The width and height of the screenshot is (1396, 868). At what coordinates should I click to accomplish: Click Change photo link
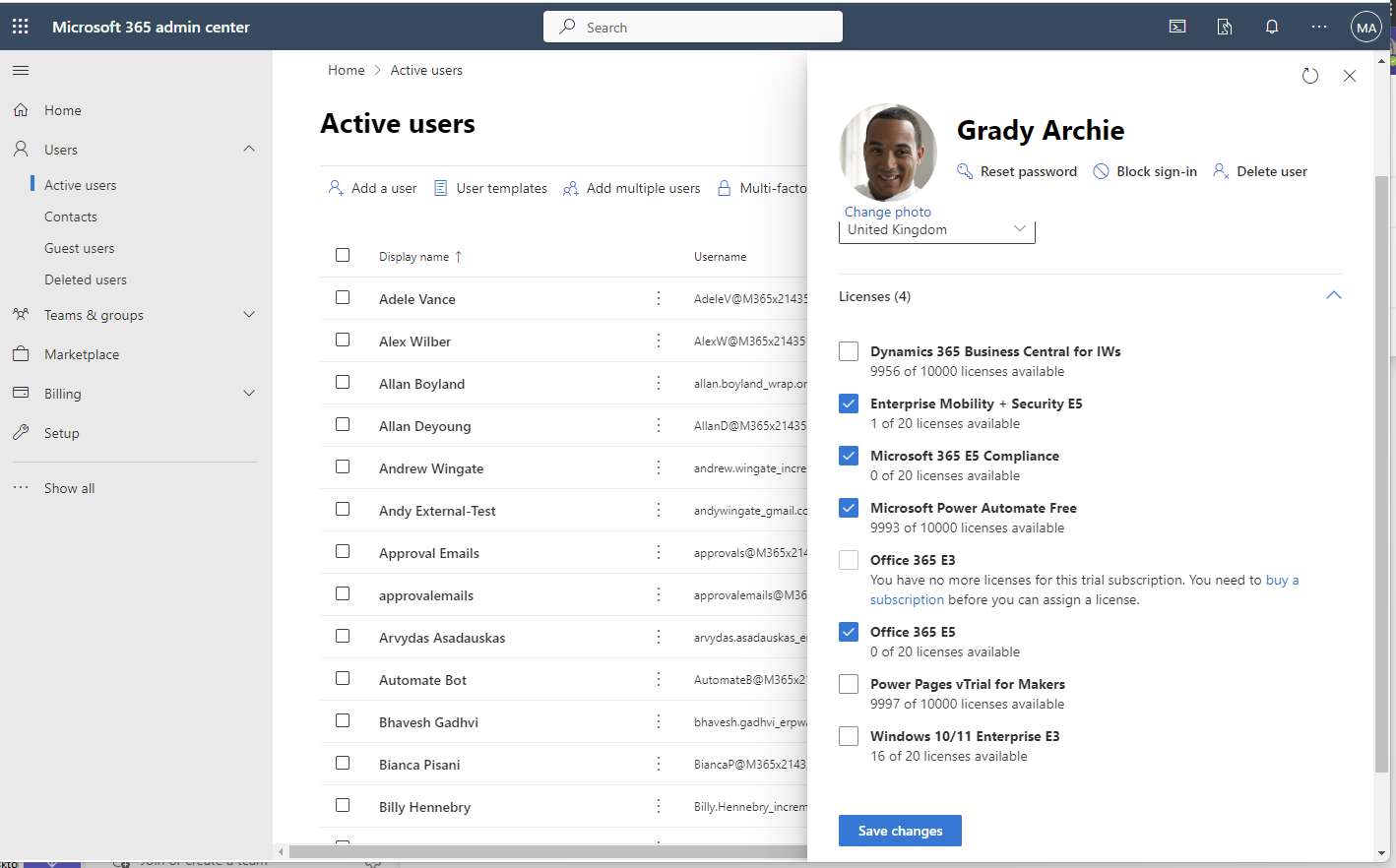[x=888, y=212]
